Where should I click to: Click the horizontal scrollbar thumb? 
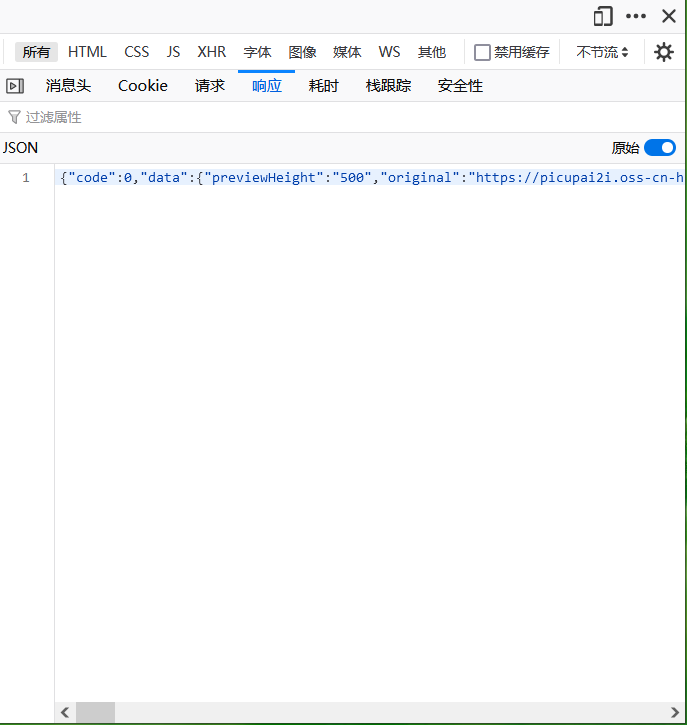pyautogui.click(x=96, y=712)
